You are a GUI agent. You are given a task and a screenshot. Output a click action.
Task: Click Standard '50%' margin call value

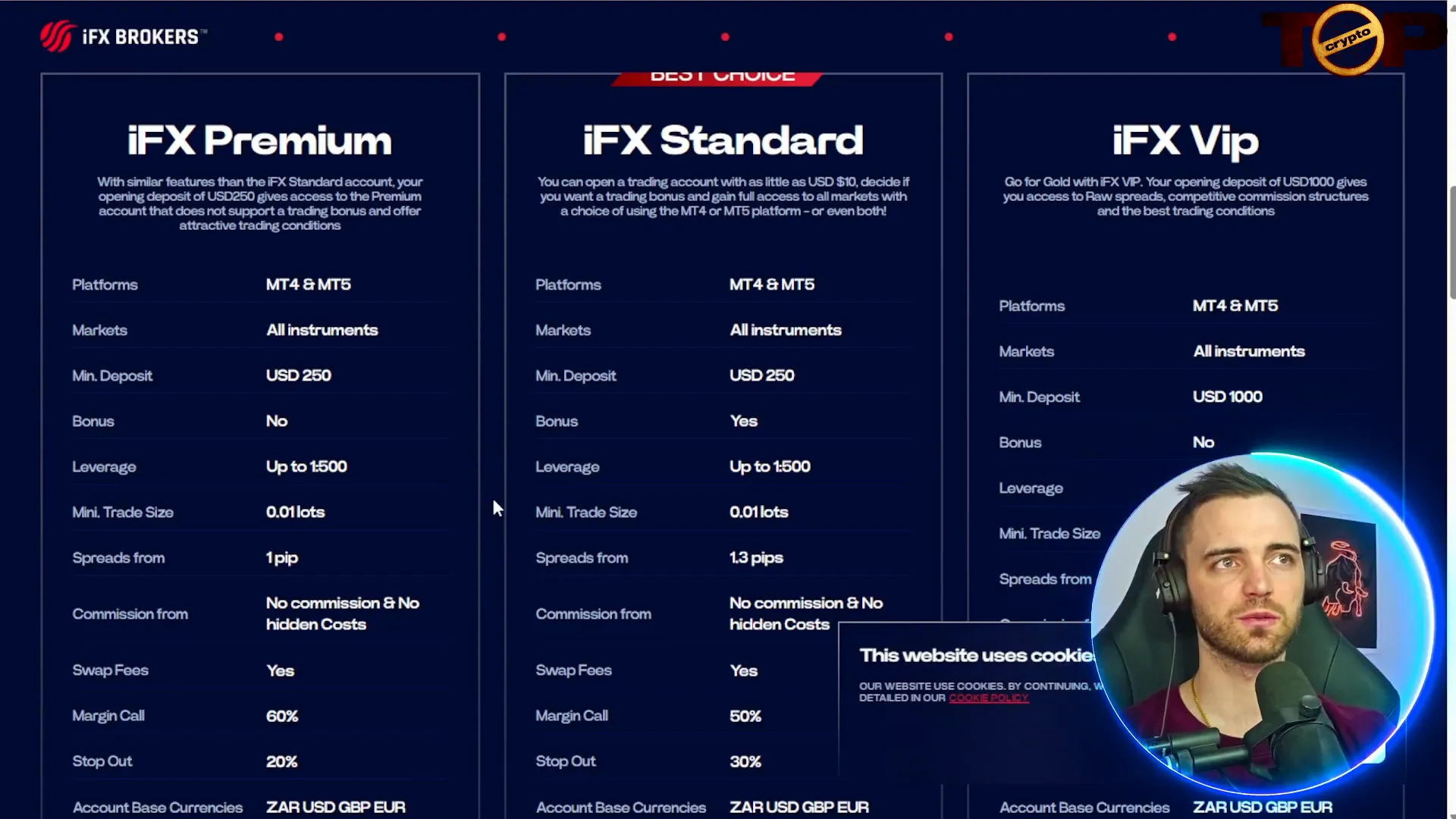coord(745,716)
